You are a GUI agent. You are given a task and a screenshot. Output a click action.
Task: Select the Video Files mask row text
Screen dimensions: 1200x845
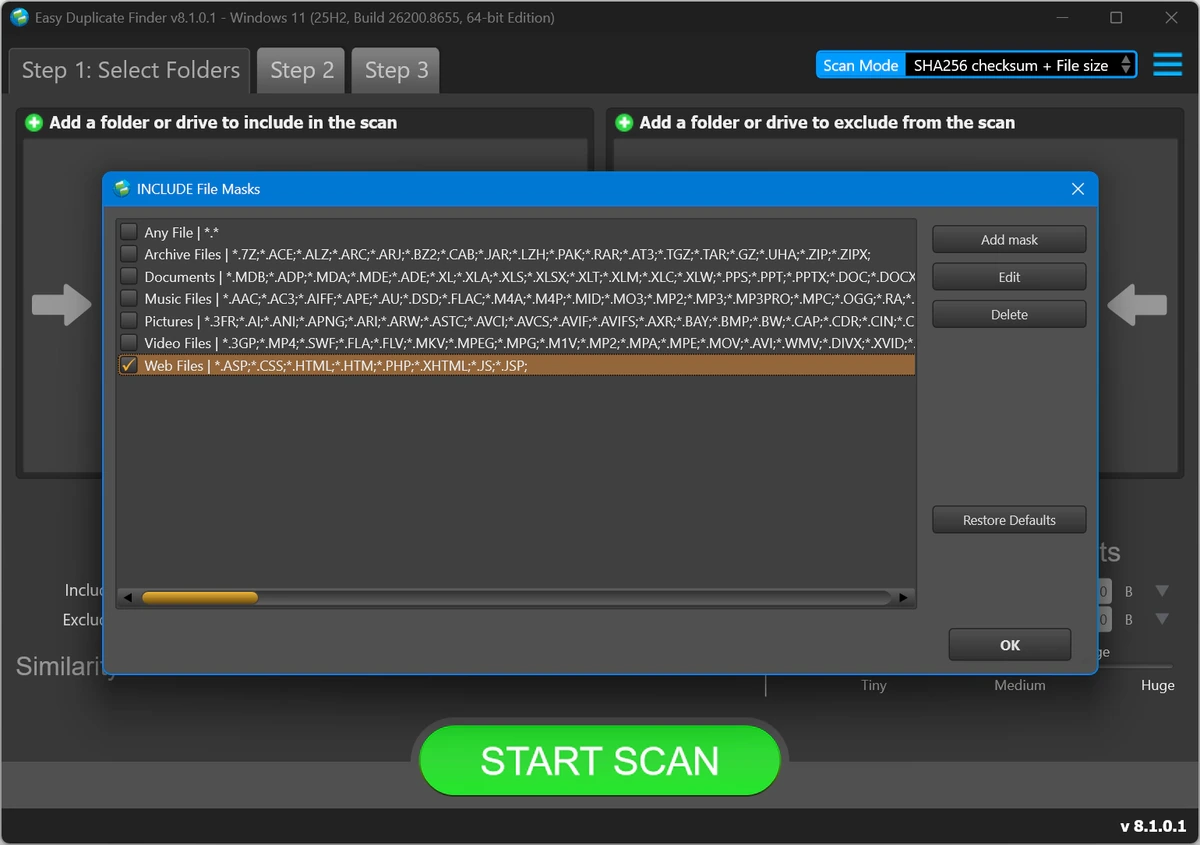point(529,343)
